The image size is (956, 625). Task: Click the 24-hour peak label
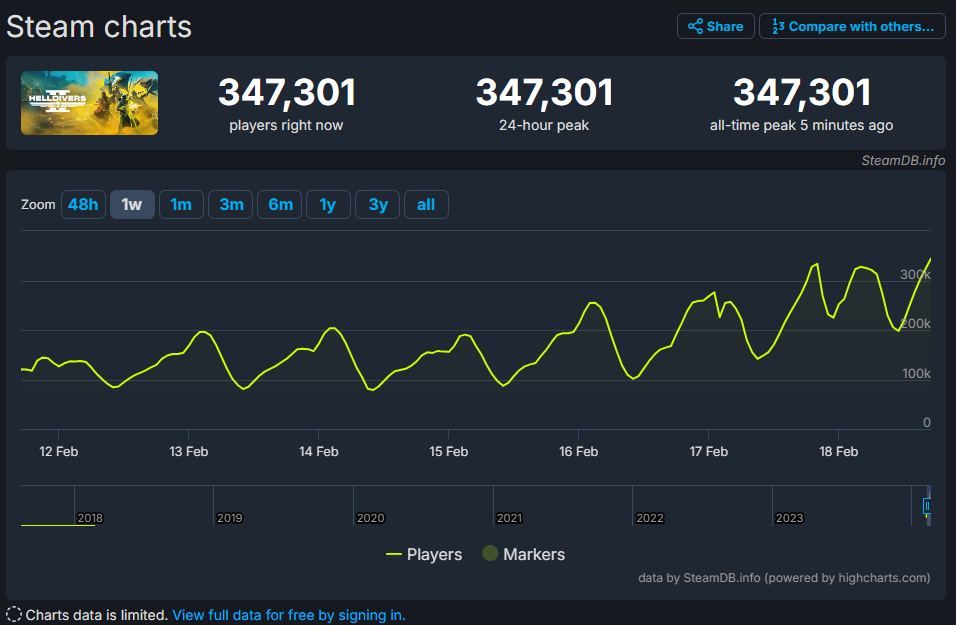click(544, 125)
